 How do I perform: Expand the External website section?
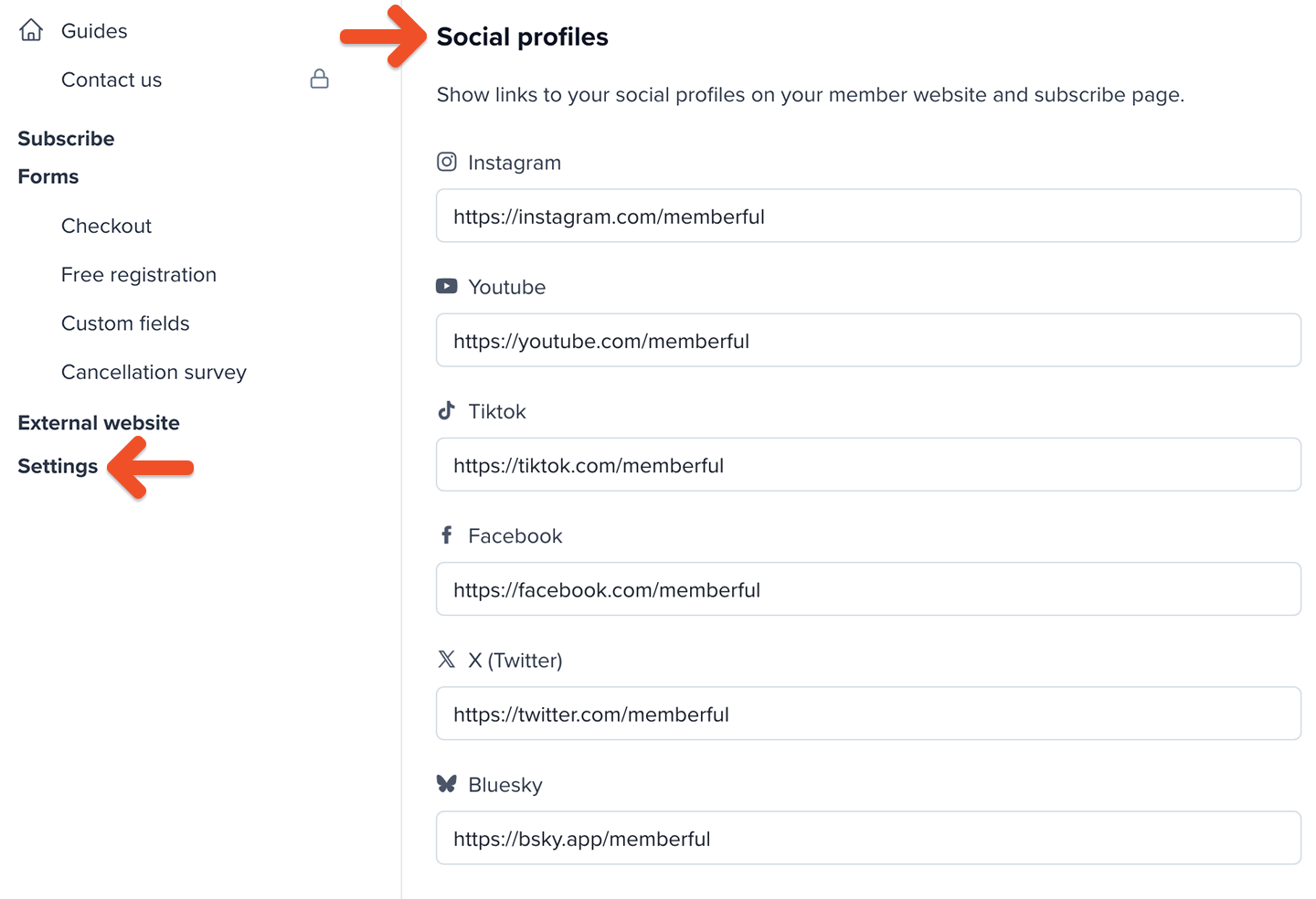pos(99,423)
